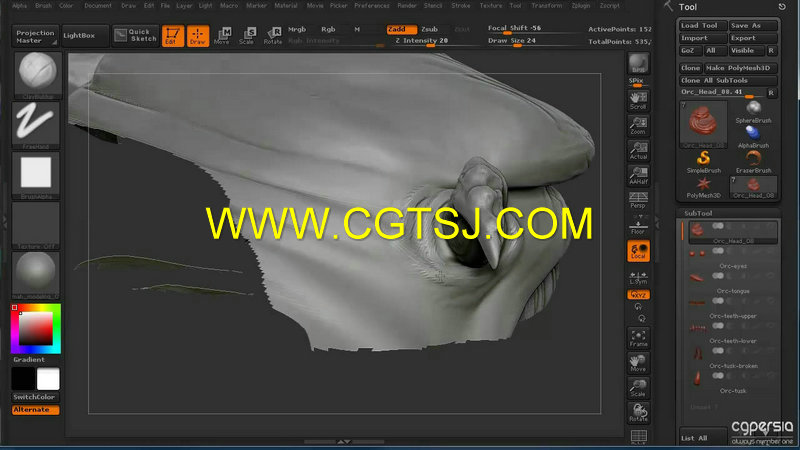The width and height of the screenshot is (800, 450).
Task: Select the black secondary color swatch
Action: pos(23,379)
